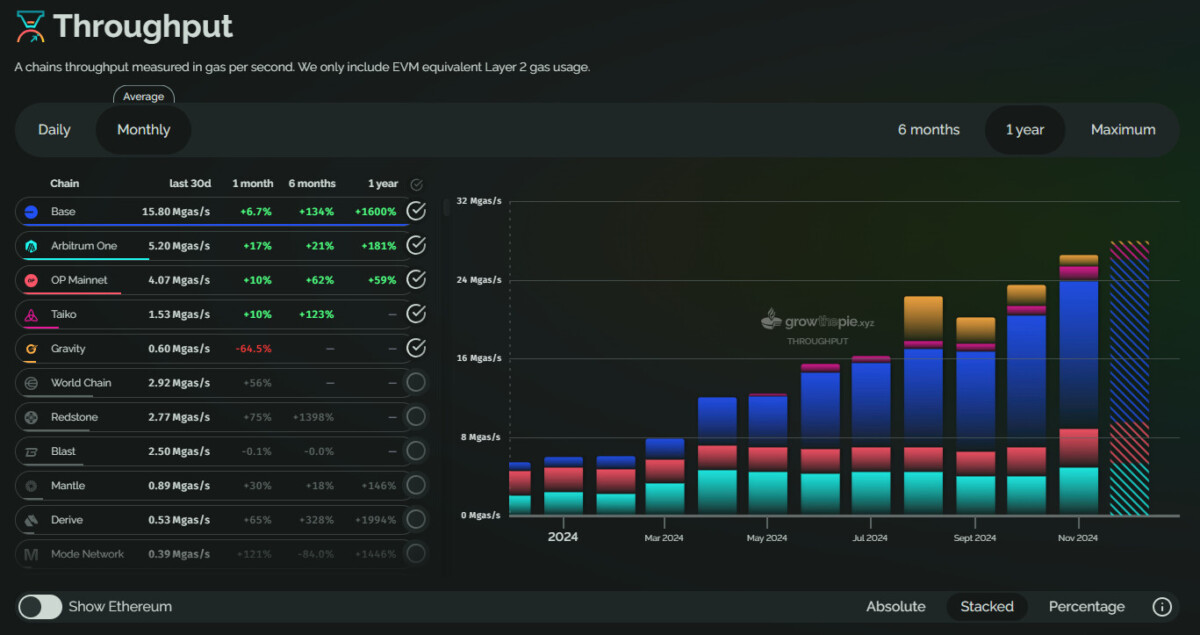Select the 6 months timespan
This screenshot has height=635, width=1200.
(929, 130)
